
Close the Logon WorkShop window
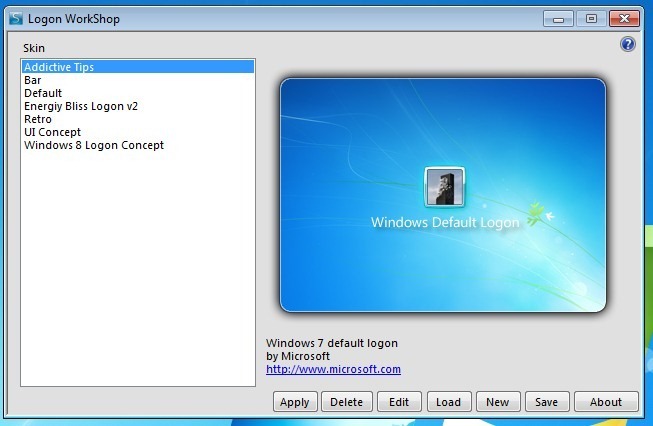point(624,19)
